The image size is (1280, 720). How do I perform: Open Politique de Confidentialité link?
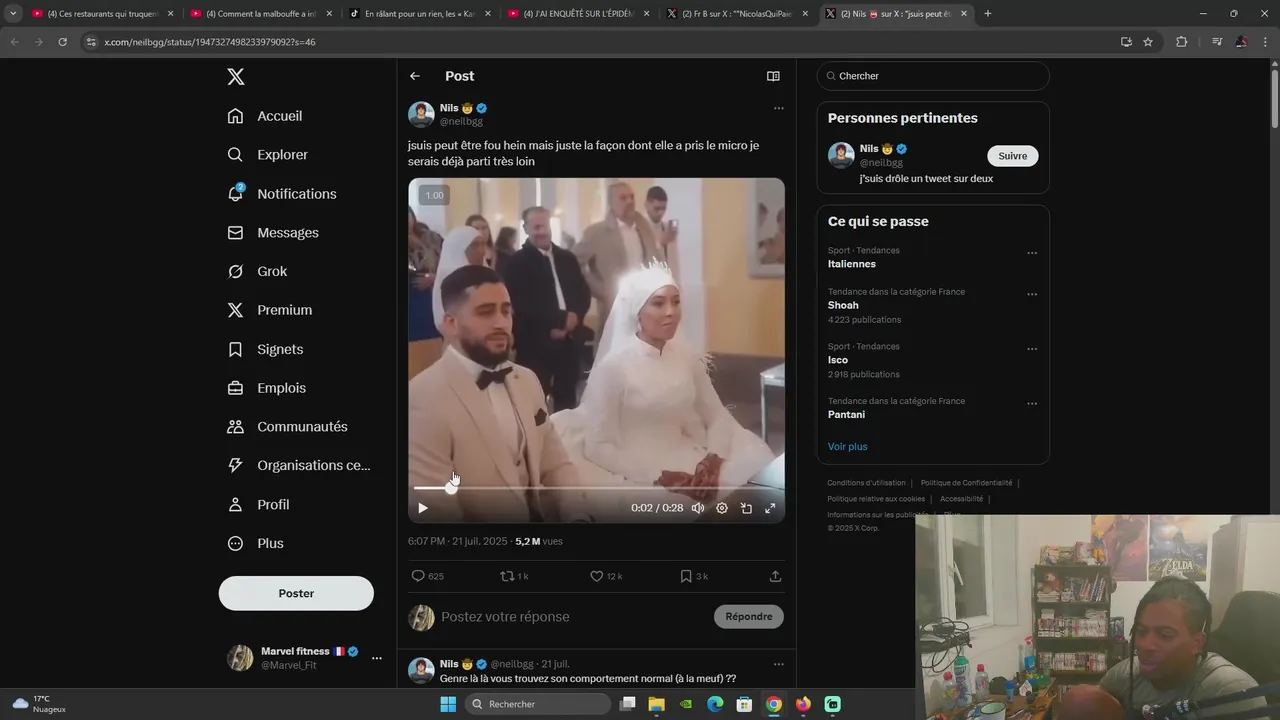coord(967,483)
